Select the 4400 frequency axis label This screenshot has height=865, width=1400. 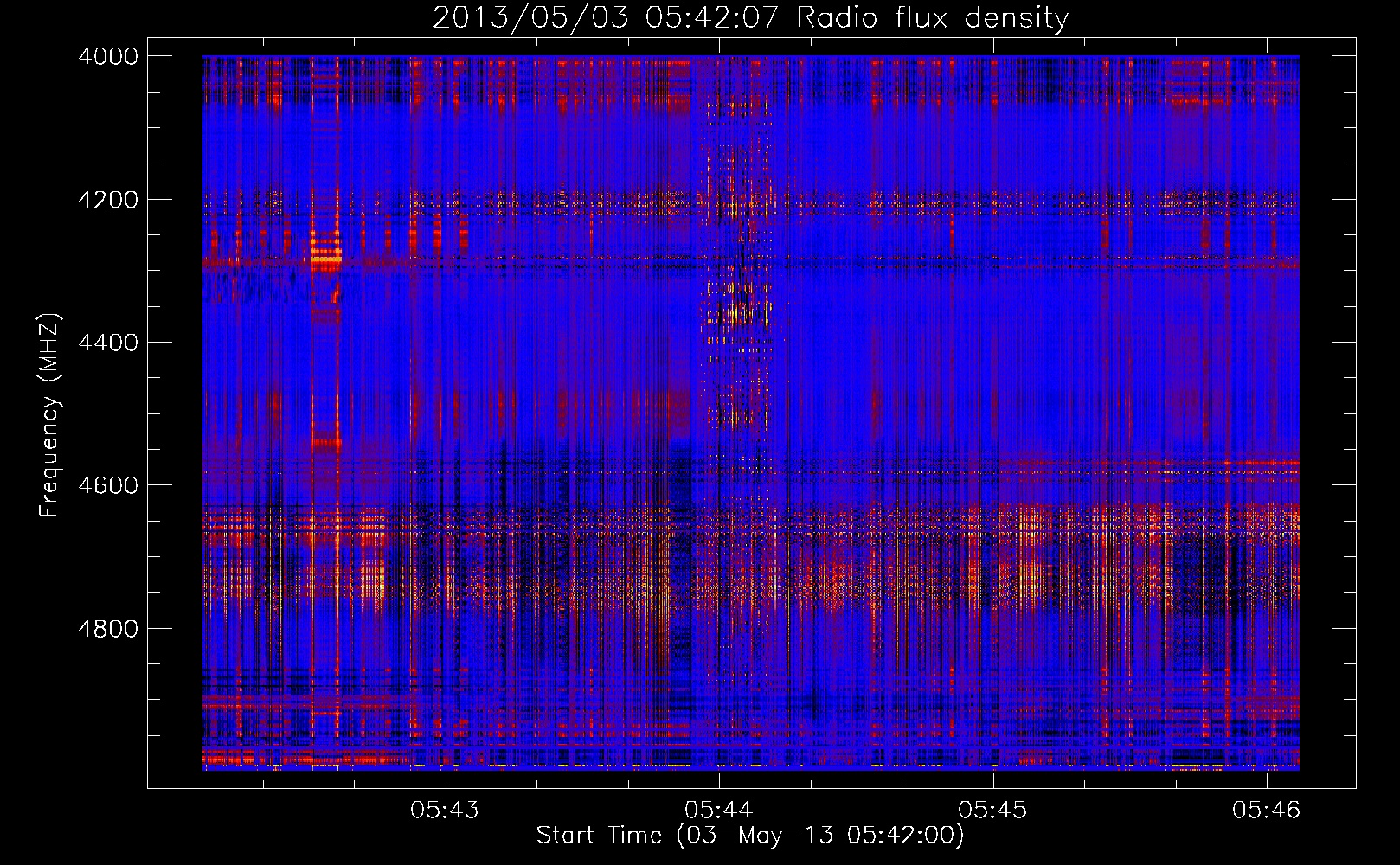(x=108, y=343)
